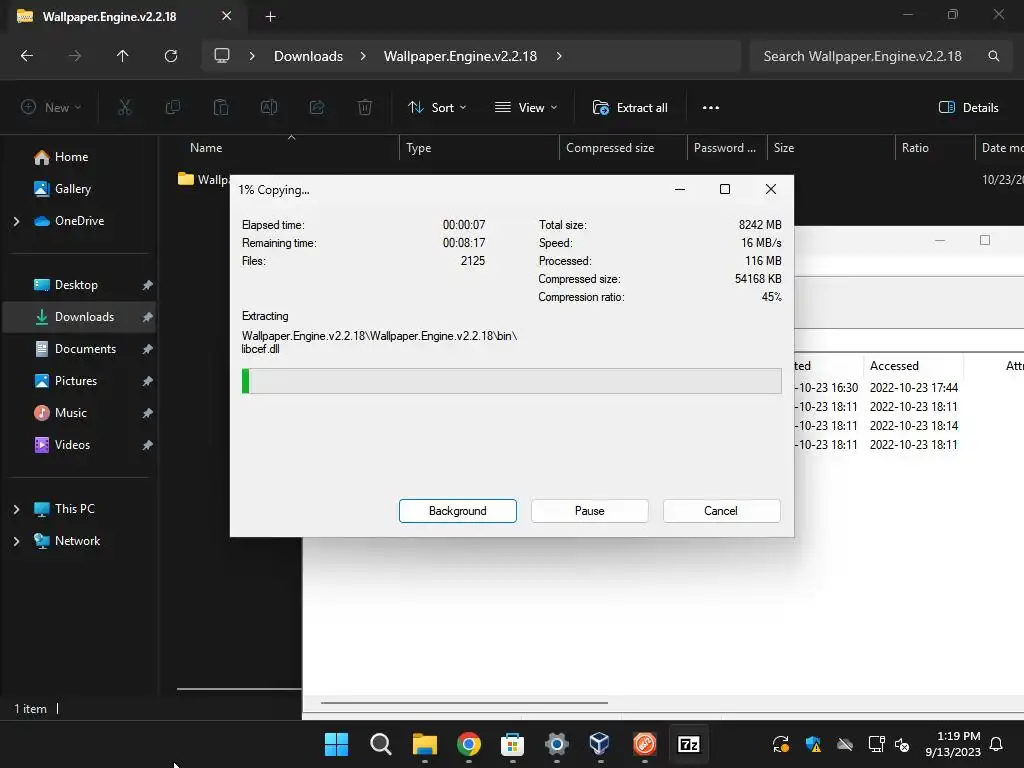The height and width of the screenshot is (768, 1024).
Task: Expand the chevron after the Wallpaper.Engine.v2.2.18 breadcrumb
Action: click(x=559, y=56)
